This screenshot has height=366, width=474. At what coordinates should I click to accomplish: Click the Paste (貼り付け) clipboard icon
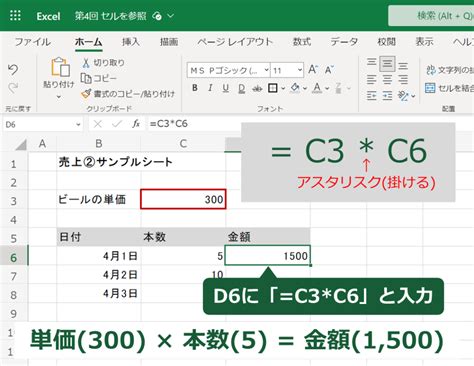60,67
